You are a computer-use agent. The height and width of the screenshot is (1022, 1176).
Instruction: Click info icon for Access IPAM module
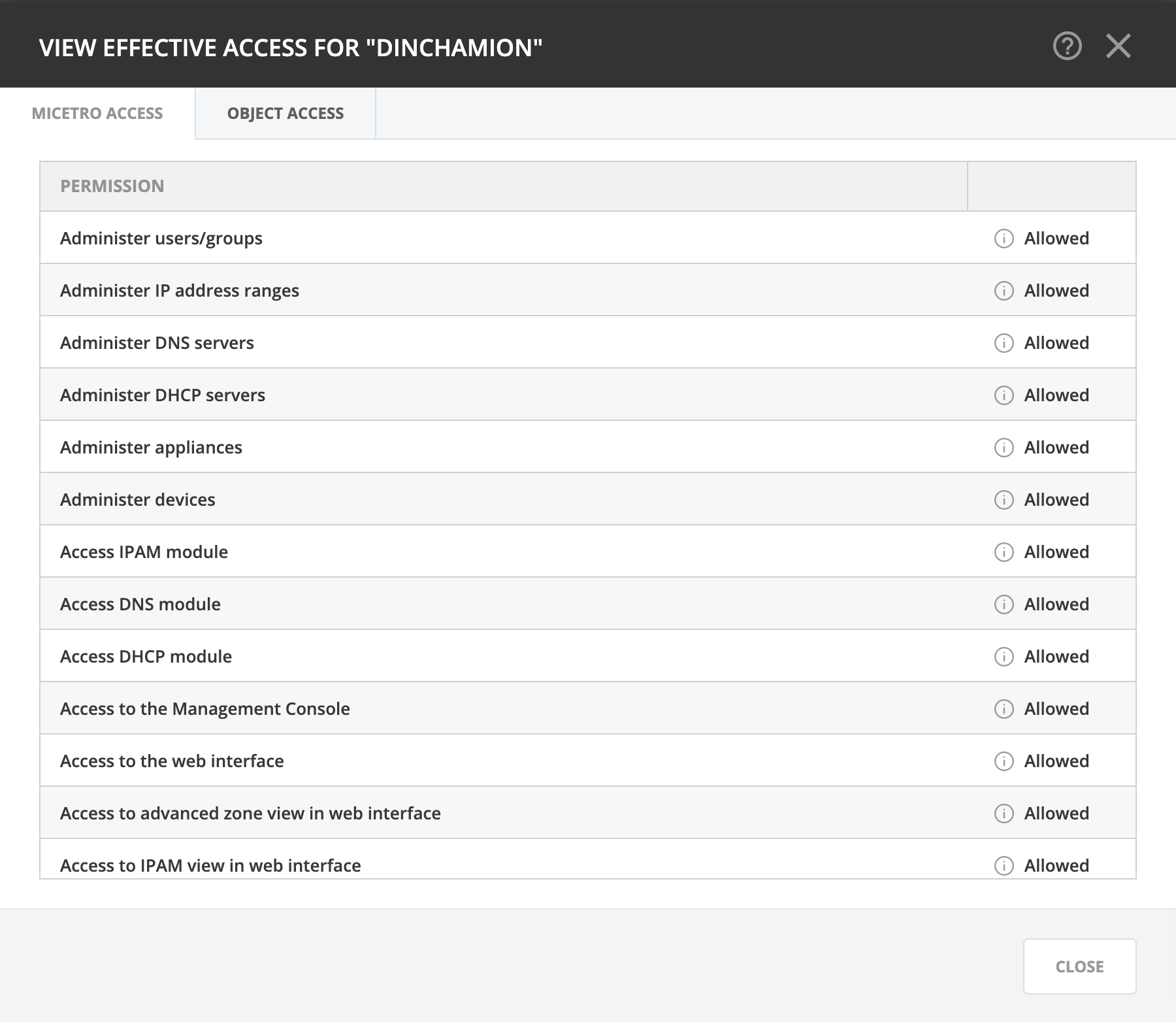1004,552
